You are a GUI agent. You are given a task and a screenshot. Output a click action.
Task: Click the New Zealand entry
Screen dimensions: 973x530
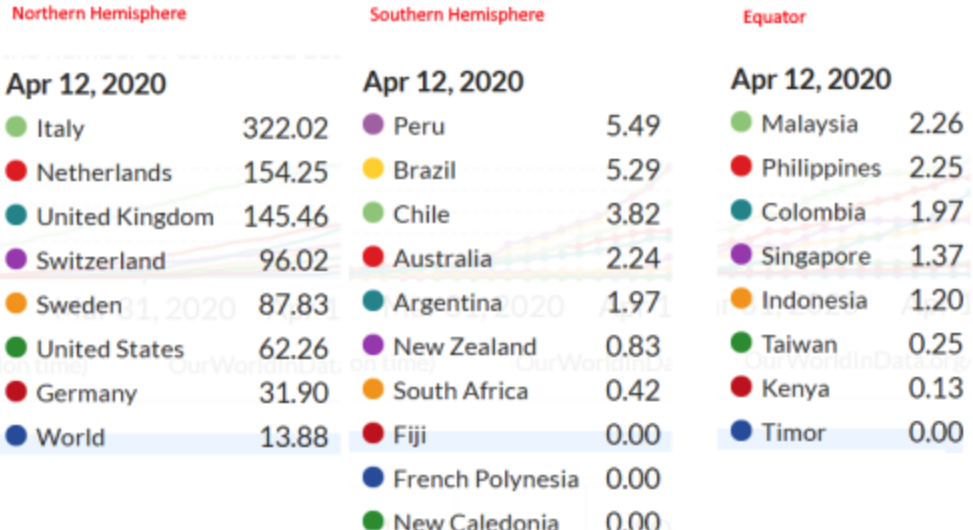(x=464, y=346)
